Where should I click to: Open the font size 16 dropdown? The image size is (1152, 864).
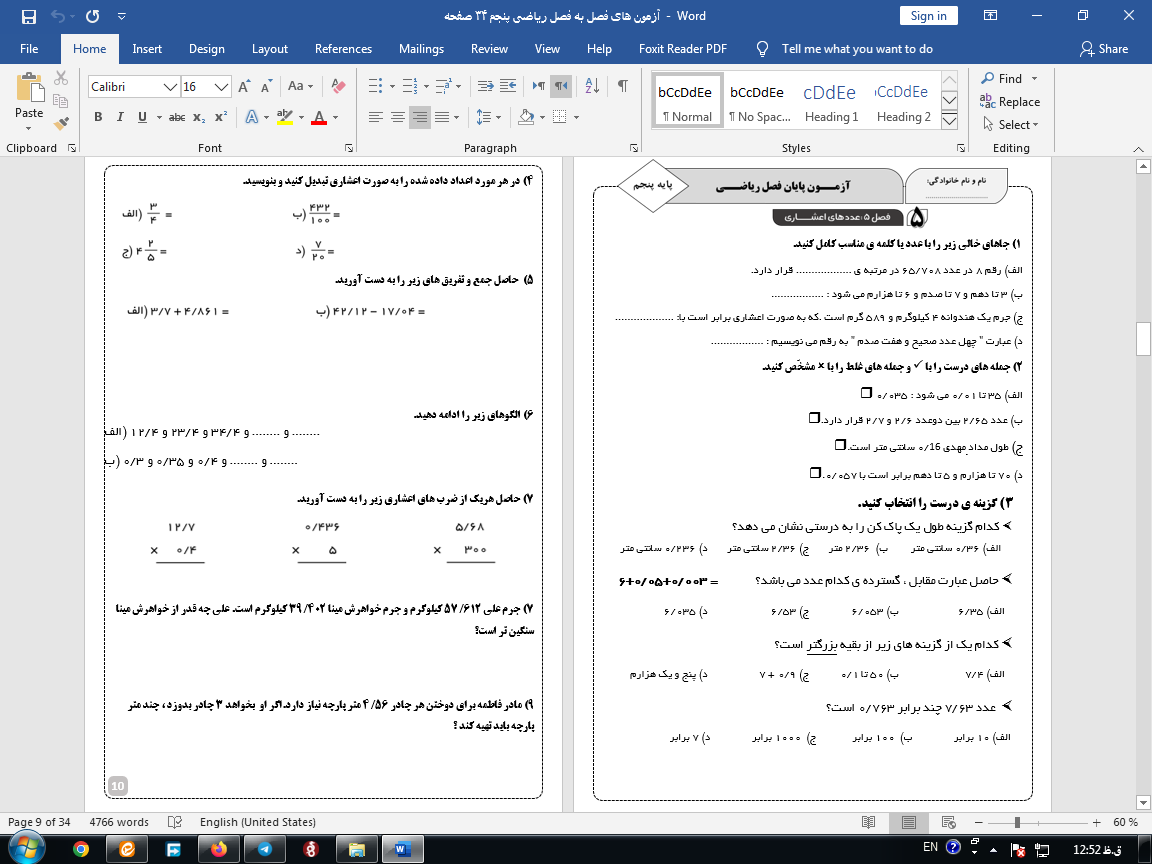(222, 87)
